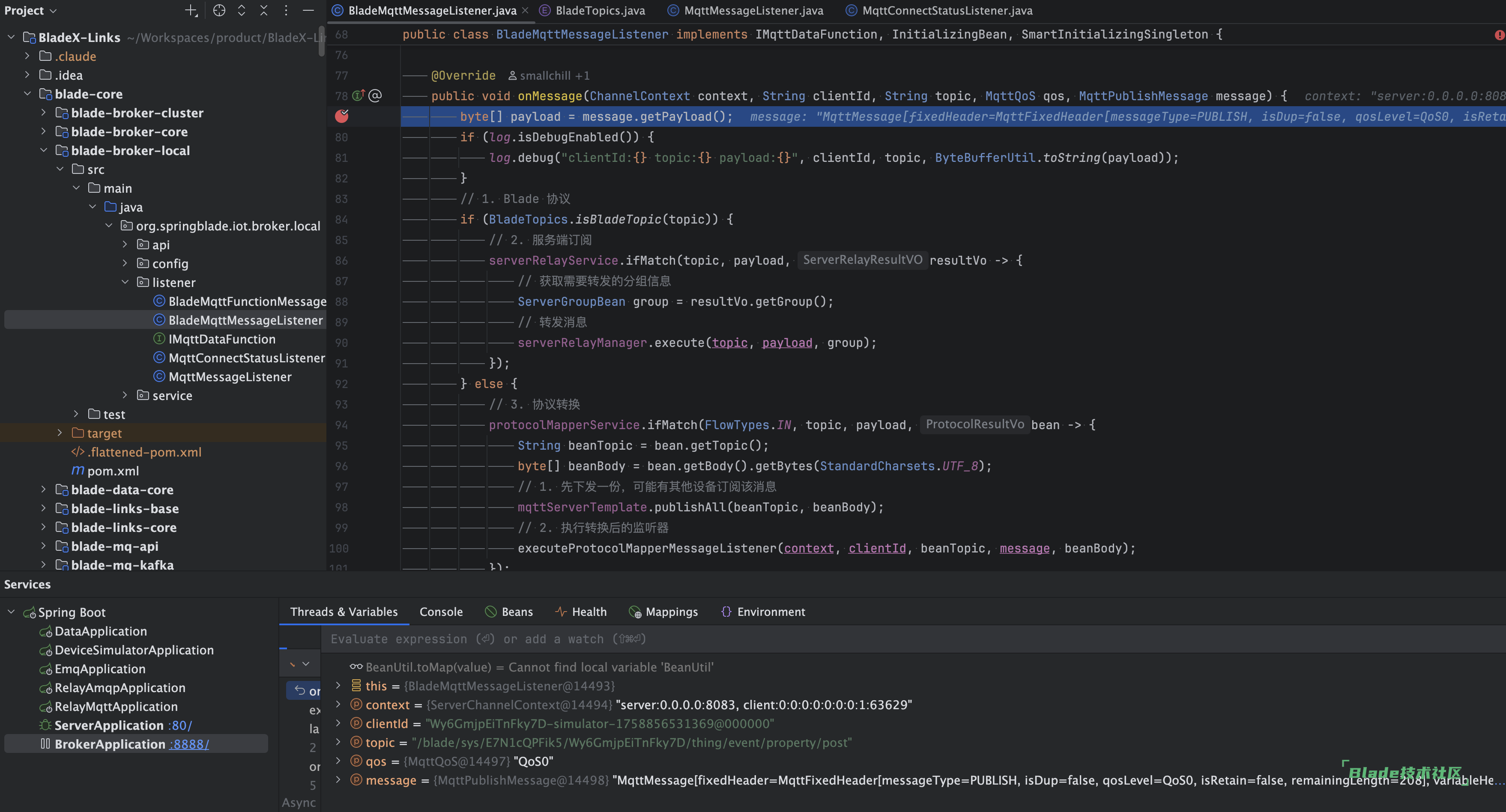This screenshot has height=812, width=1506.
Task: Open the Project view dropdown
Action: point(30,11)
